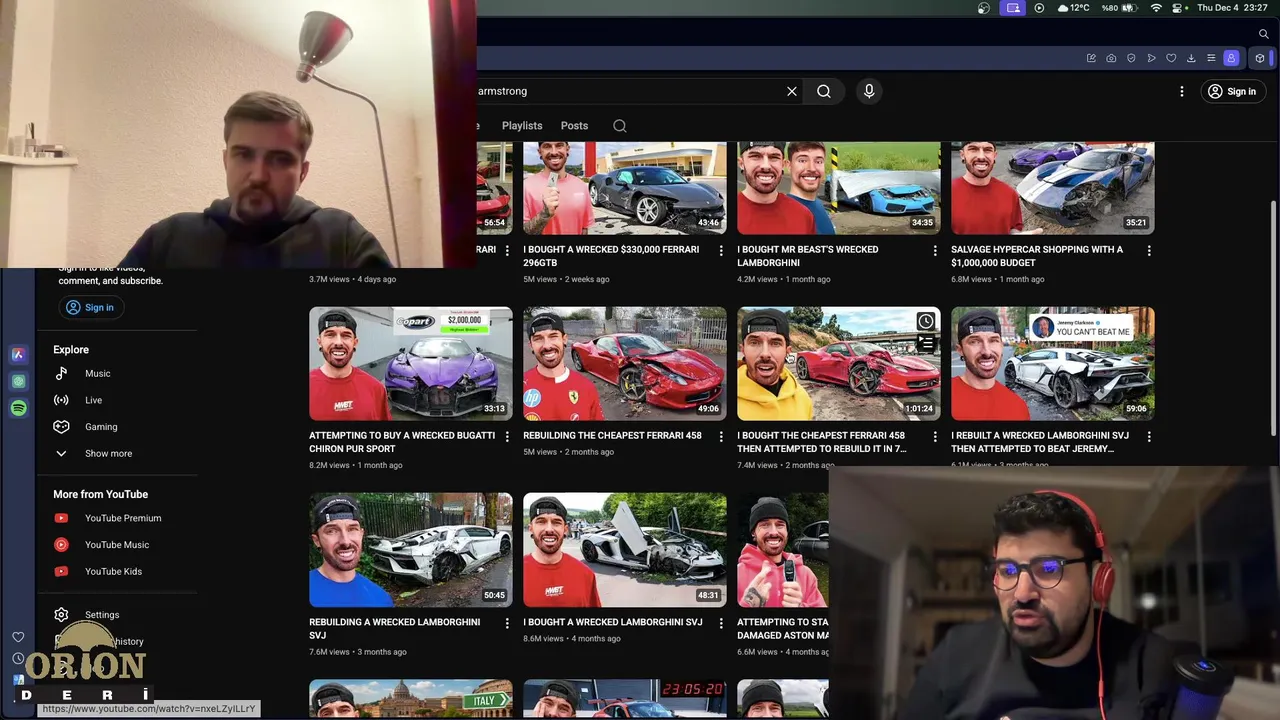
Task: Click the heart icon in browser sidebar
Action: [18, 637]
